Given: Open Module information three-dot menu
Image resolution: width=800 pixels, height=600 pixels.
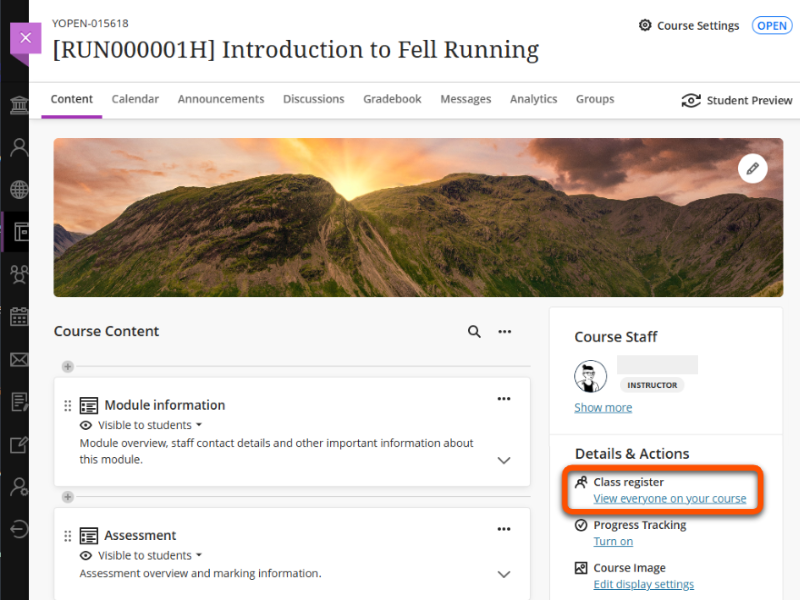Looking at the screenshot, I should 504,398.
